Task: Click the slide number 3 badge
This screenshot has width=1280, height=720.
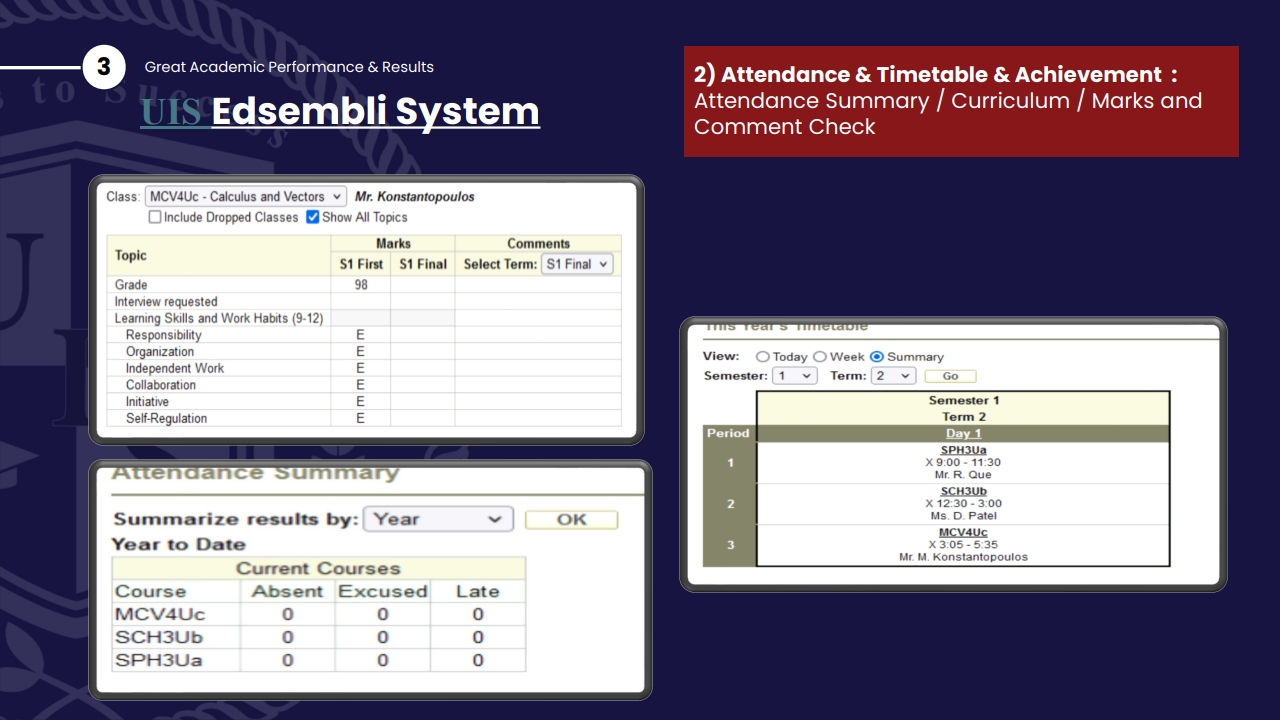Action: pyautogui.click(x=104, y=68)
